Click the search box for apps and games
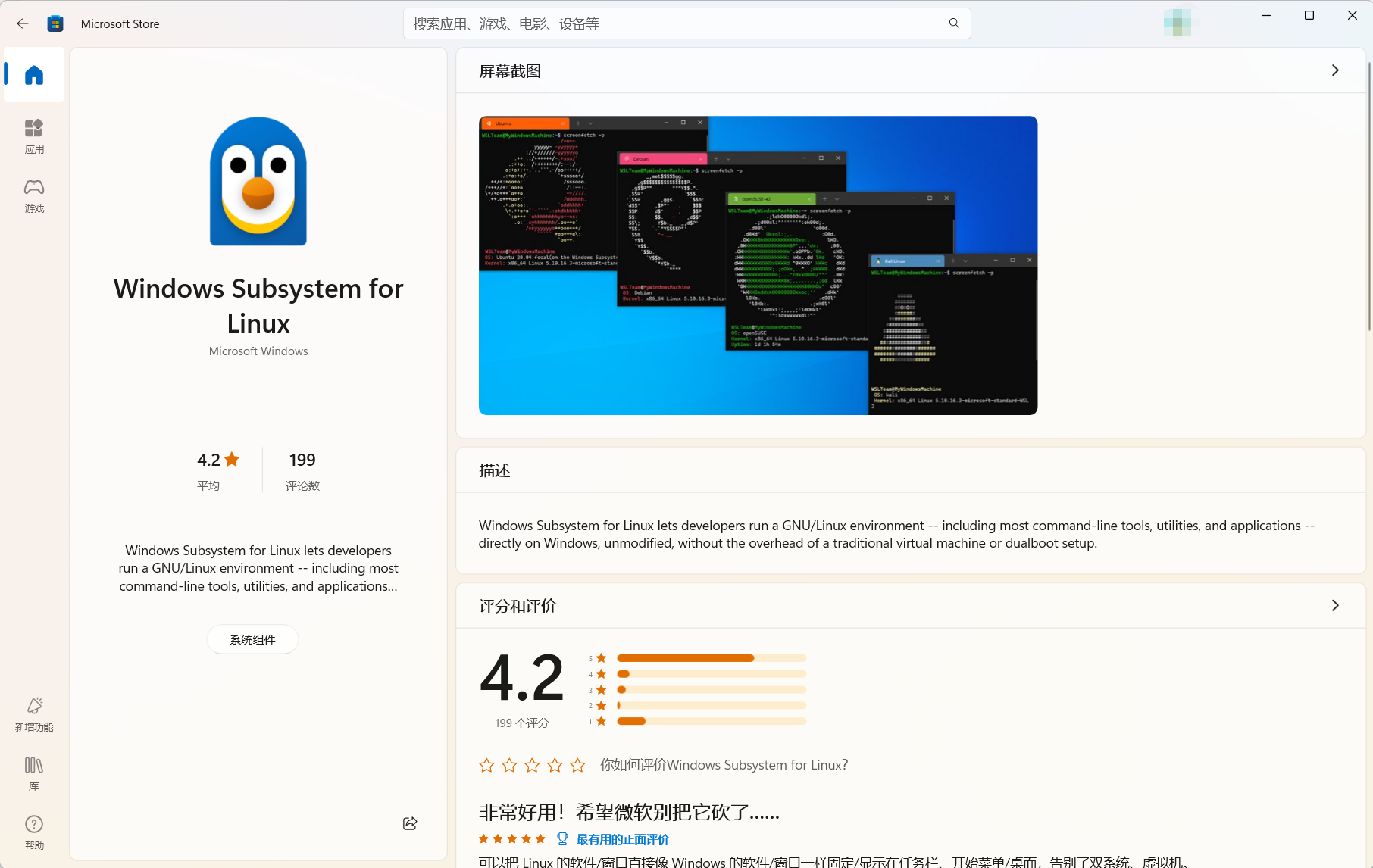The width and height of the screenshot is (1373, 868). [674, 23]
